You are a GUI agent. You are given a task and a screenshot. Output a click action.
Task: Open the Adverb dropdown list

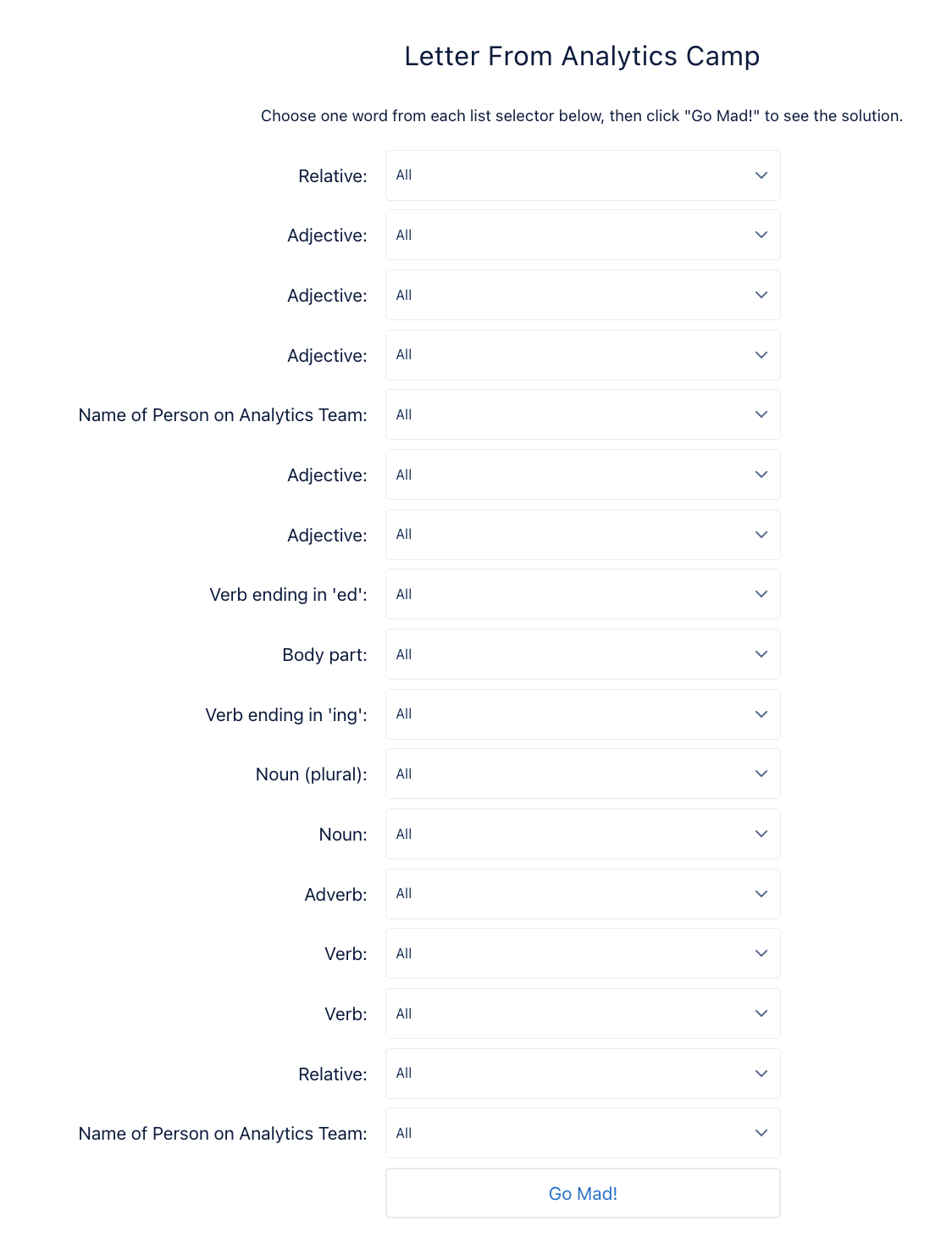582,894
